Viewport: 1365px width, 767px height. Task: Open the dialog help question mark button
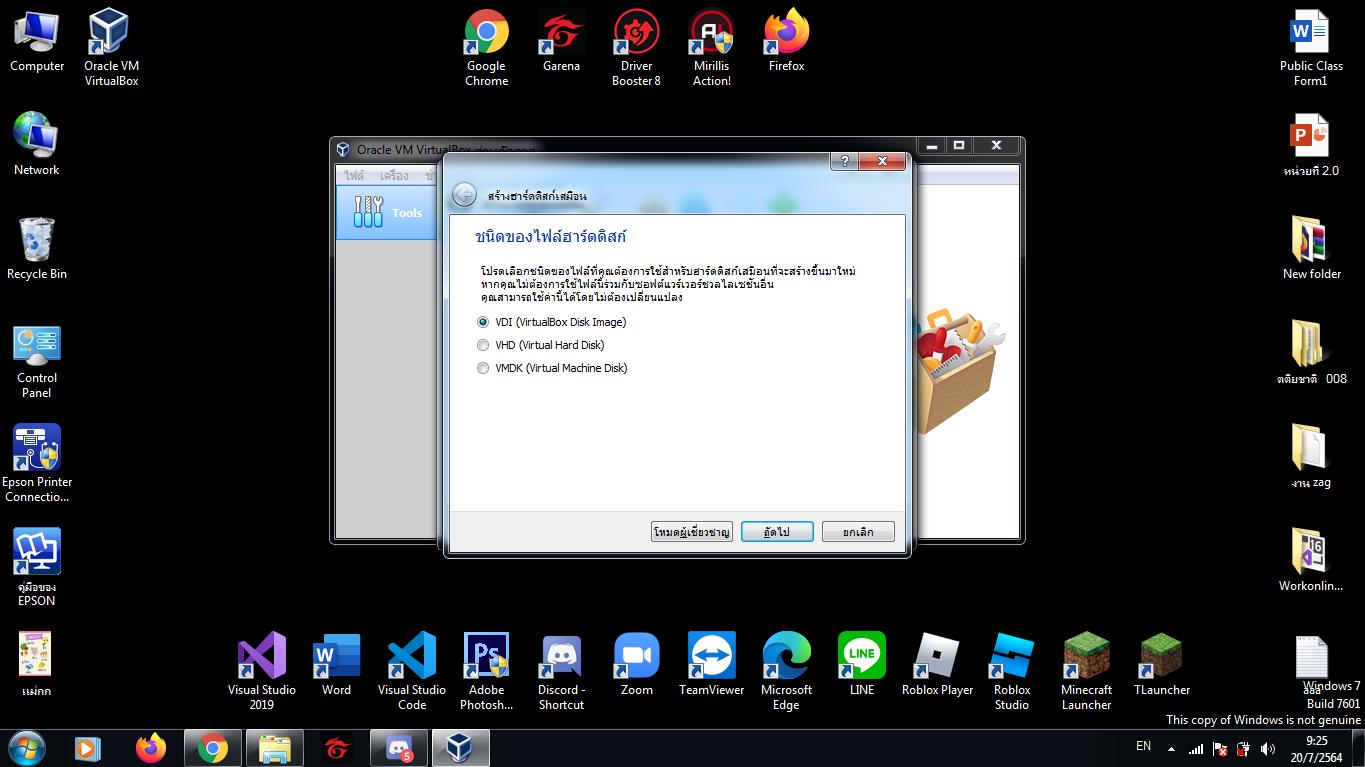point(844,161)
